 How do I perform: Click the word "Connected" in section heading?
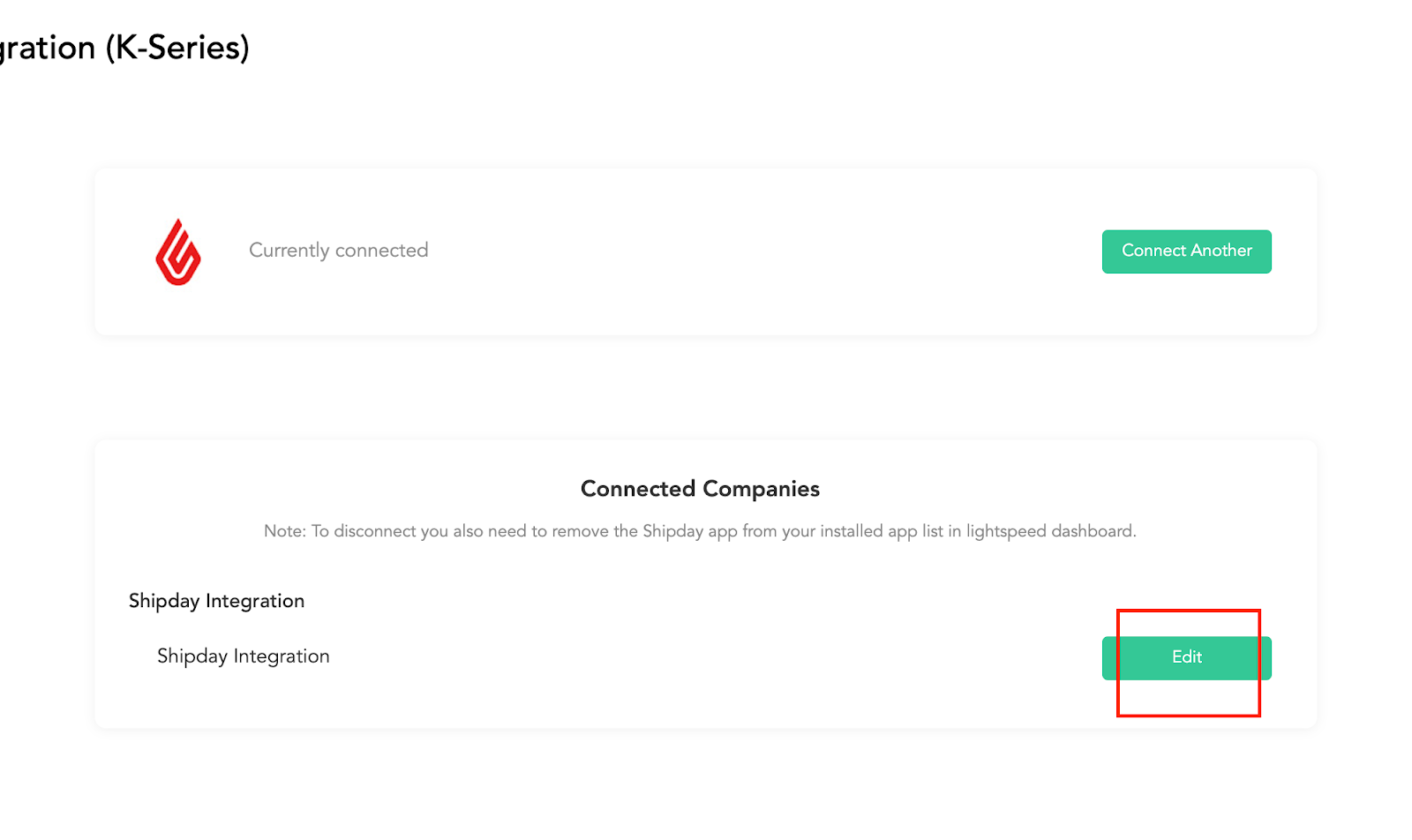pos(638,489)
